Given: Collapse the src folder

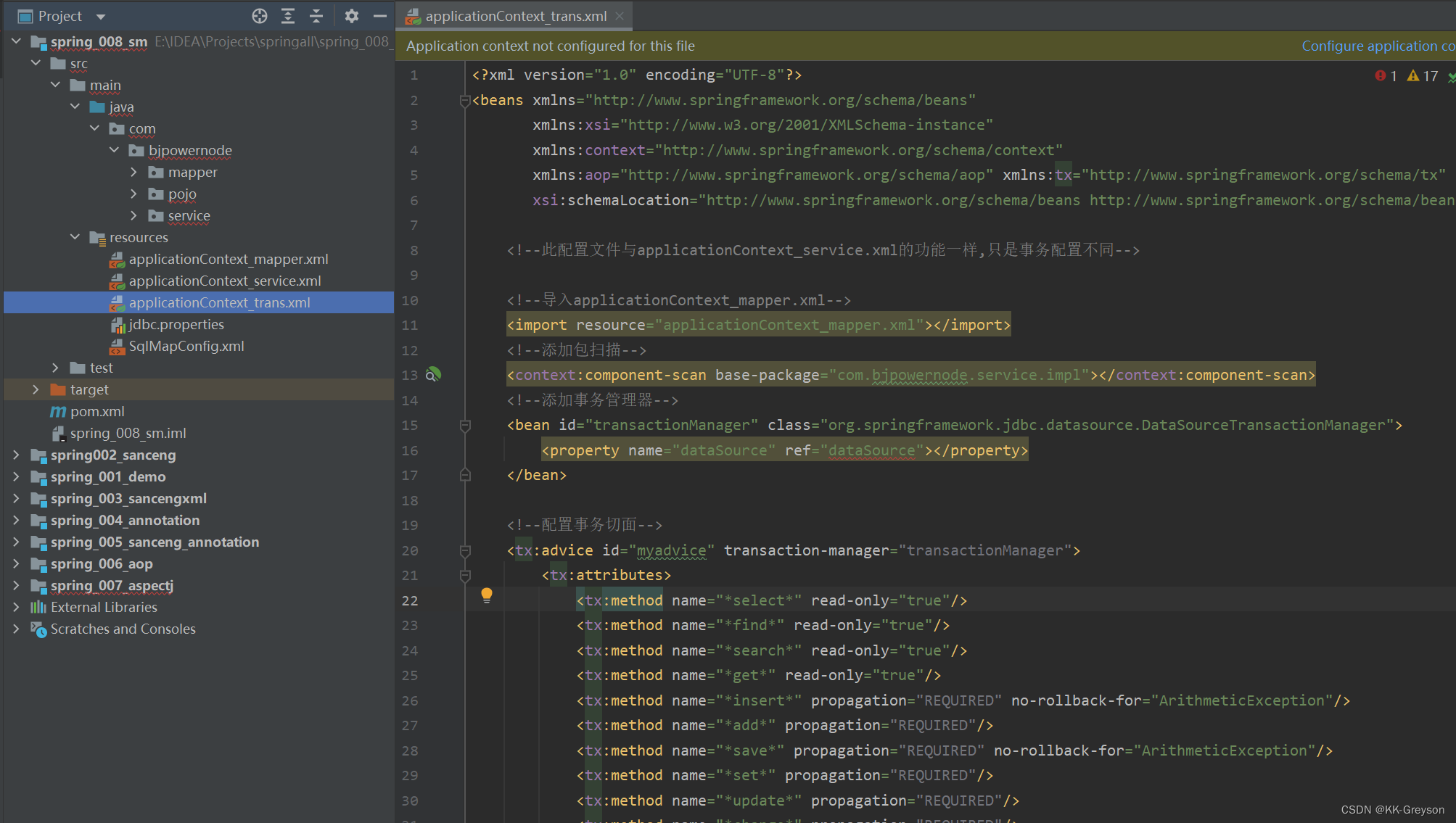Looking at the screenshot, I should tap(36, 63).
